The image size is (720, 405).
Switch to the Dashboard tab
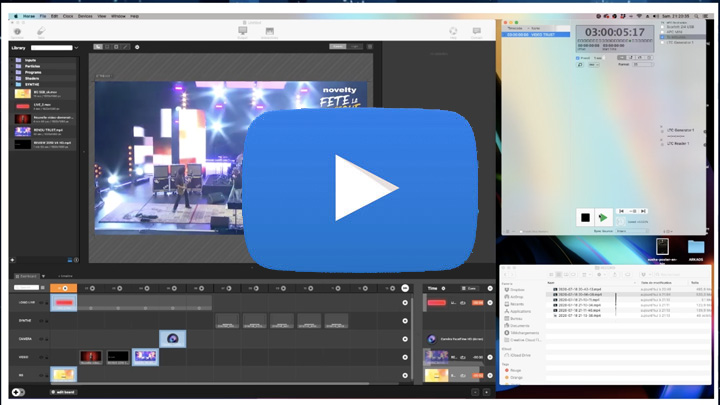tap(26, 276)
